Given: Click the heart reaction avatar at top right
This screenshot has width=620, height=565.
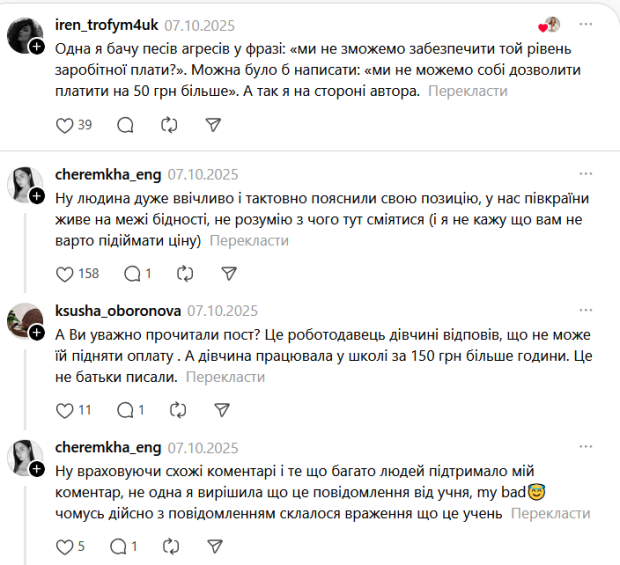Looking at the screenshot, I should point(549,25).
